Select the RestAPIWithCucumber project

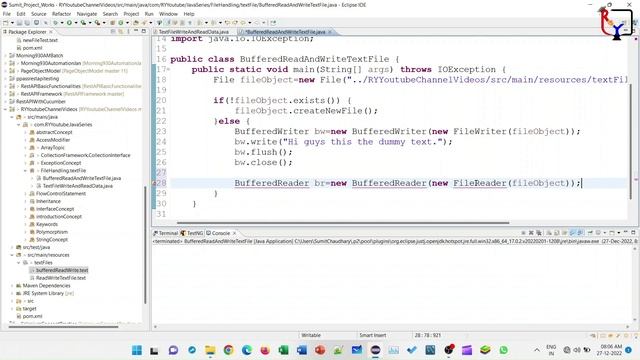click(x=40, y=102)
